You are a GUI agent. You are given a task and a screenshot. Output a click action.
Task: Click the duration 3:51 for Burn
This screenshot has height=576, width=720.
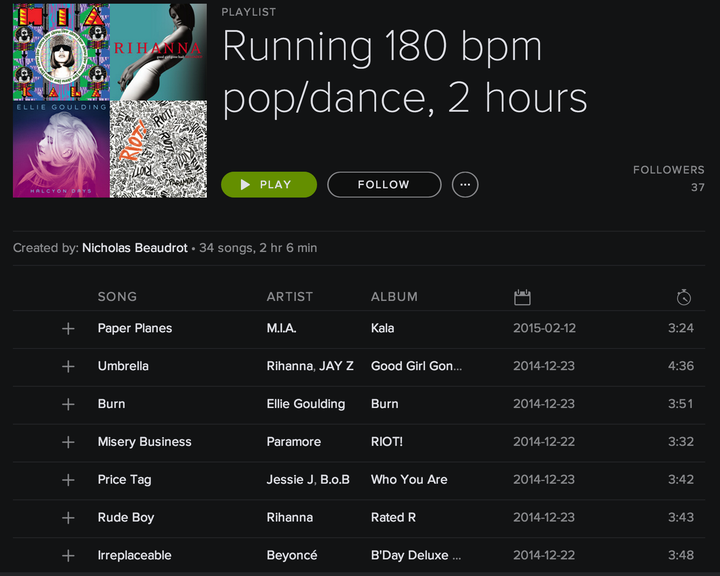(x=681, y=404)
